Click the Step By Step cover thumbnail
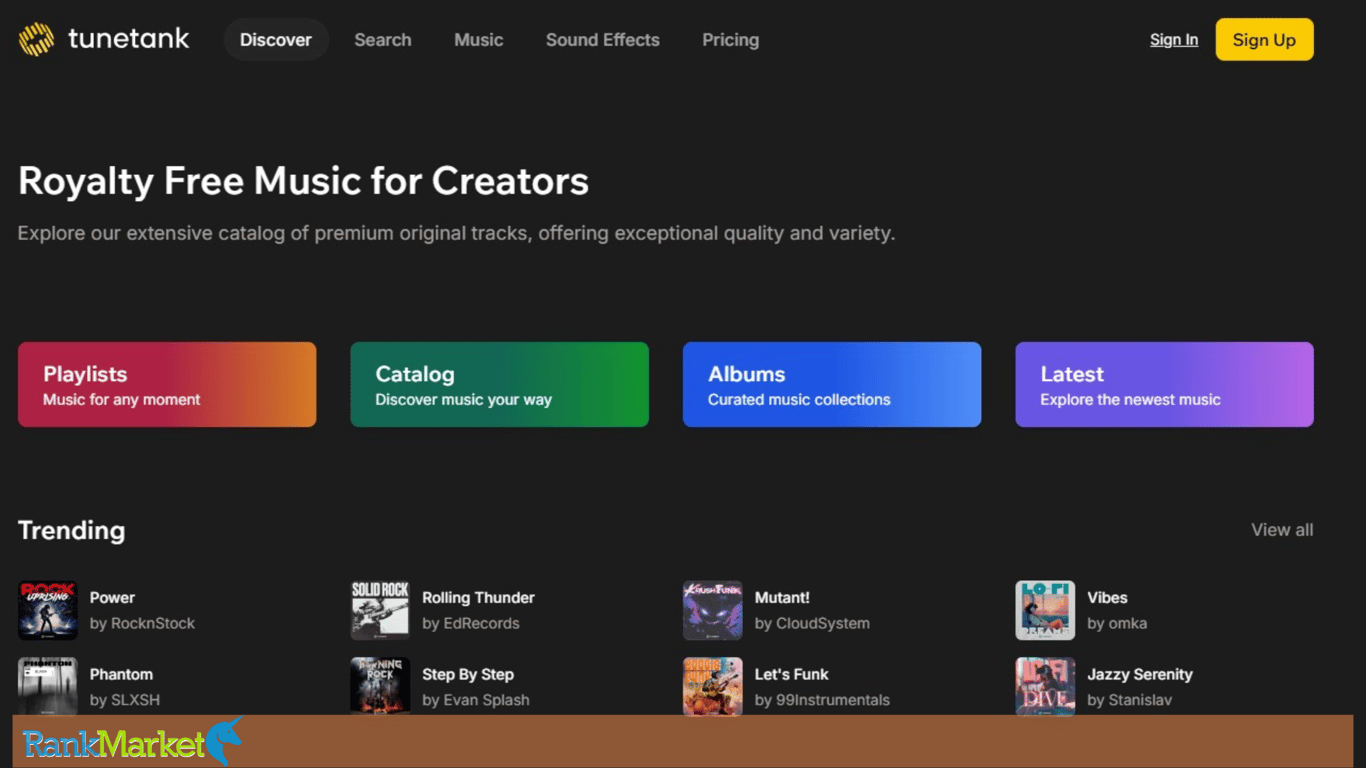This screenshot has width=1366, height=768. tap(380, 686)
